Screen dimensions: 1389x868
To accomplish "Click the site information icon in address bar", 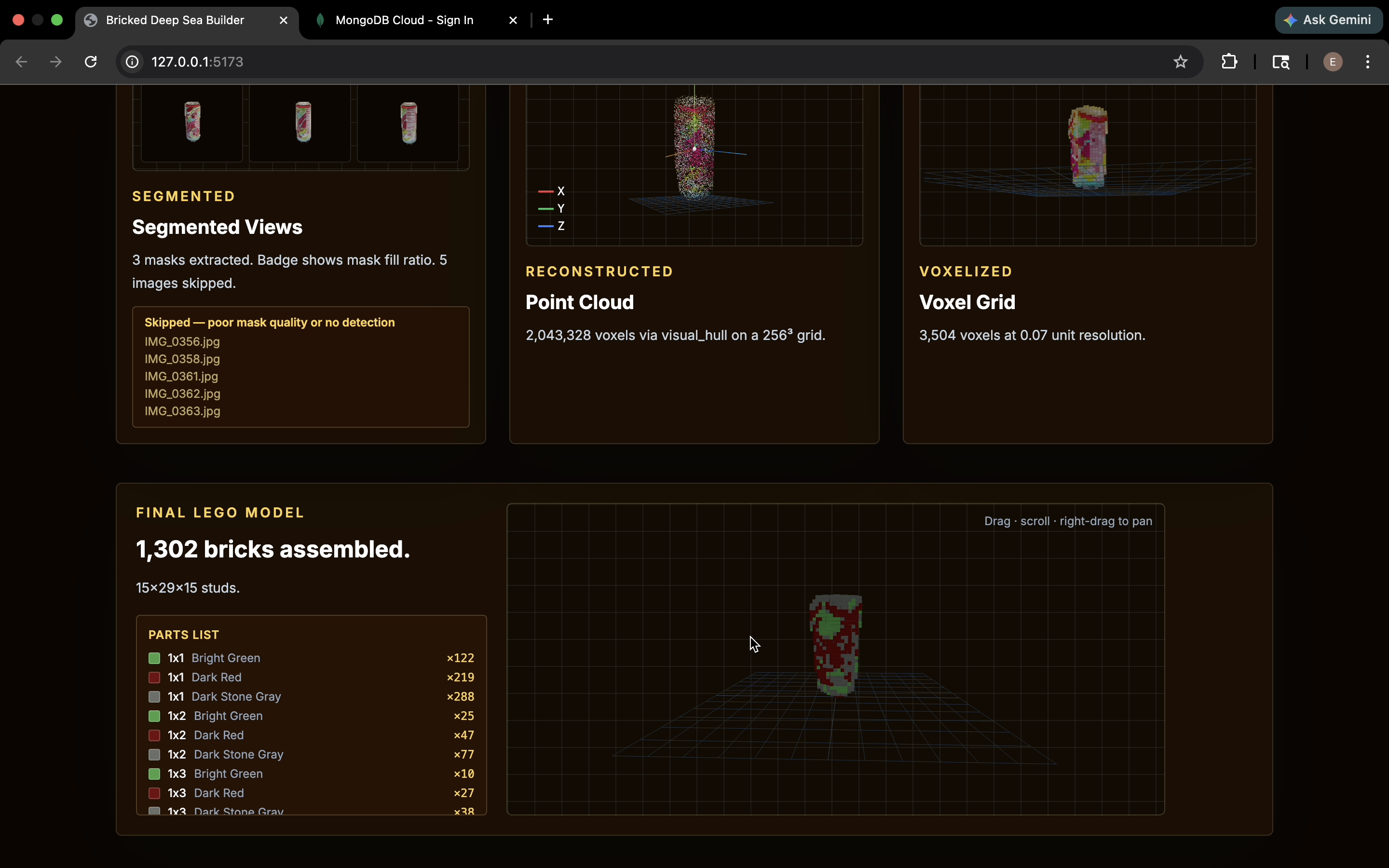I will click(133, 61).
